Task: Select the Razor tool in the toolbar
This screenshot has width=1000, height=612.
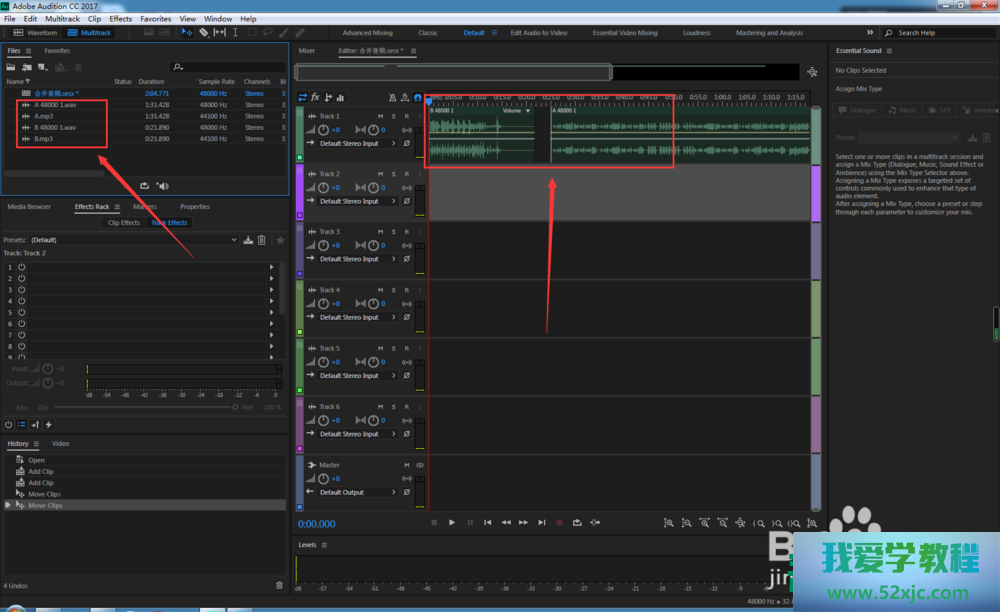Action: click(203, 32)
